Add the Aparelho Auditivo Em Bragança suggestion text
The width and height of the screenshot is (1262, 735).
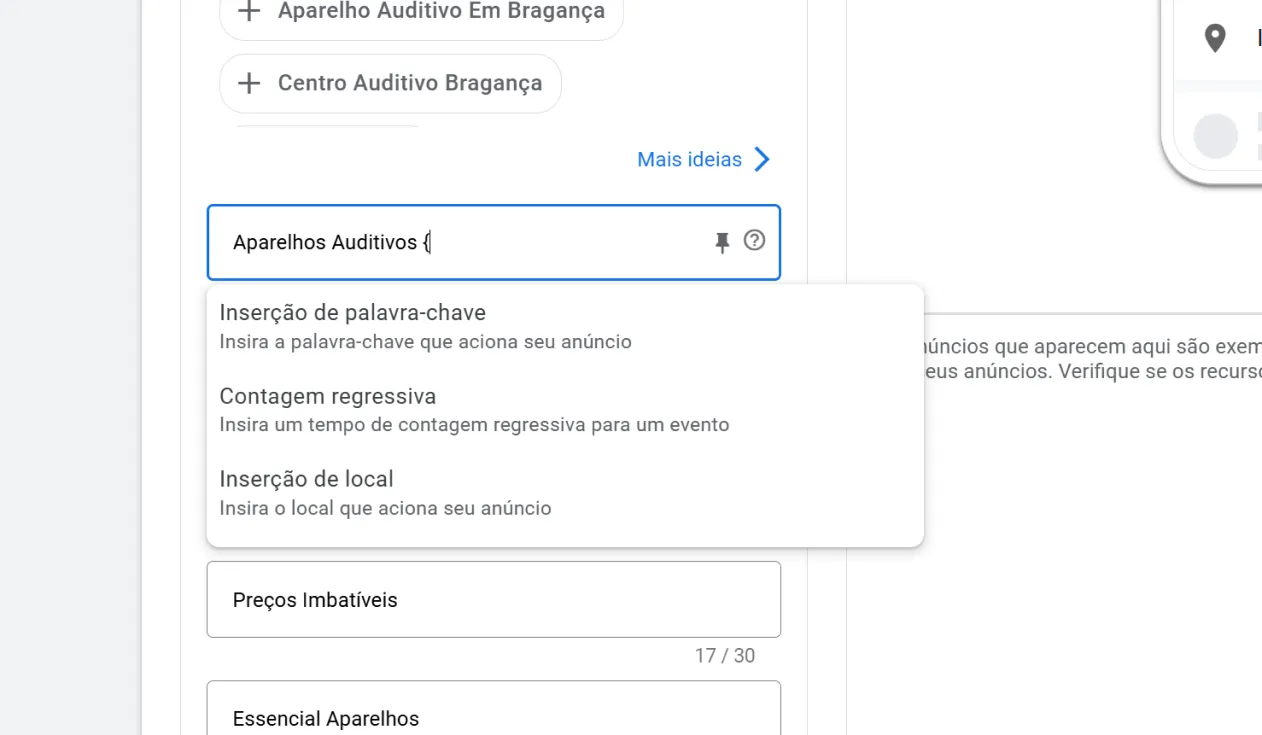[441, 12]
